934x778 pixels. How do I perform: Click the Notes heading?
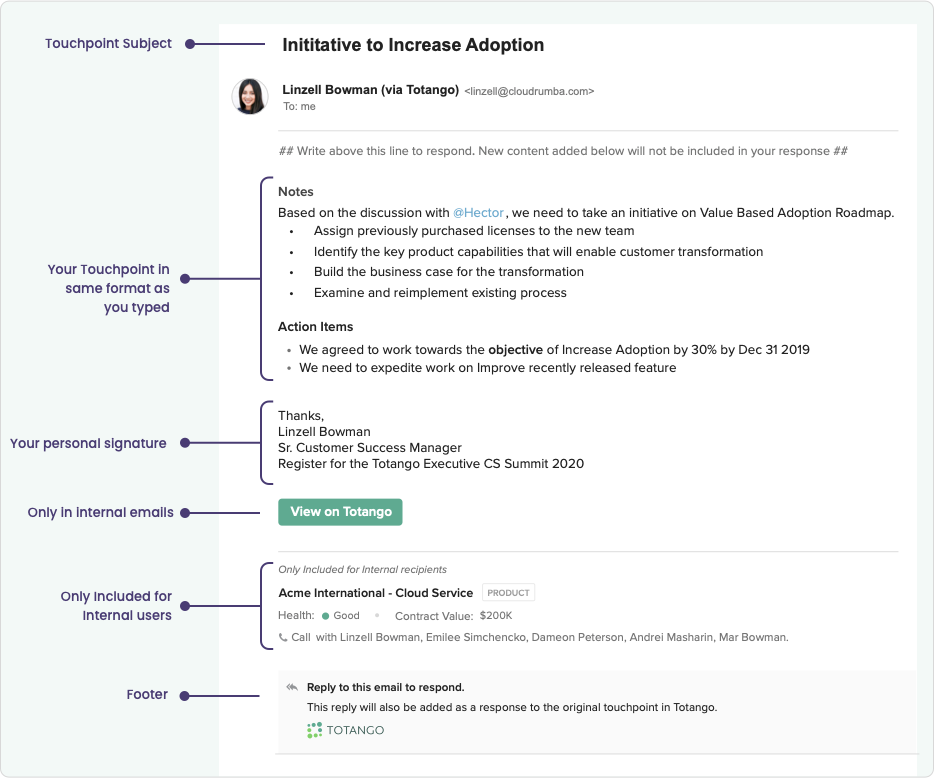coord(295,192)
